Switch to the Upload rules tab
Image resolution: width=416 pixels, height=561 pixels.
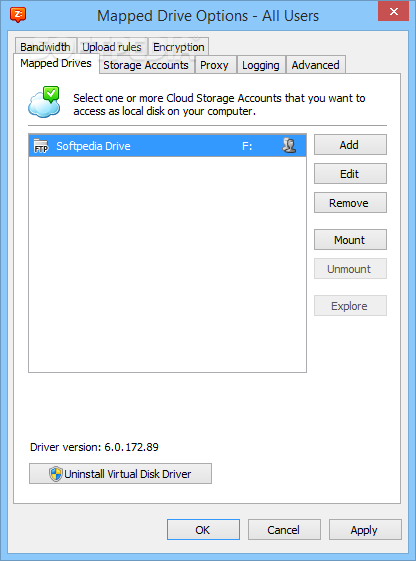(x=112, y=47)
